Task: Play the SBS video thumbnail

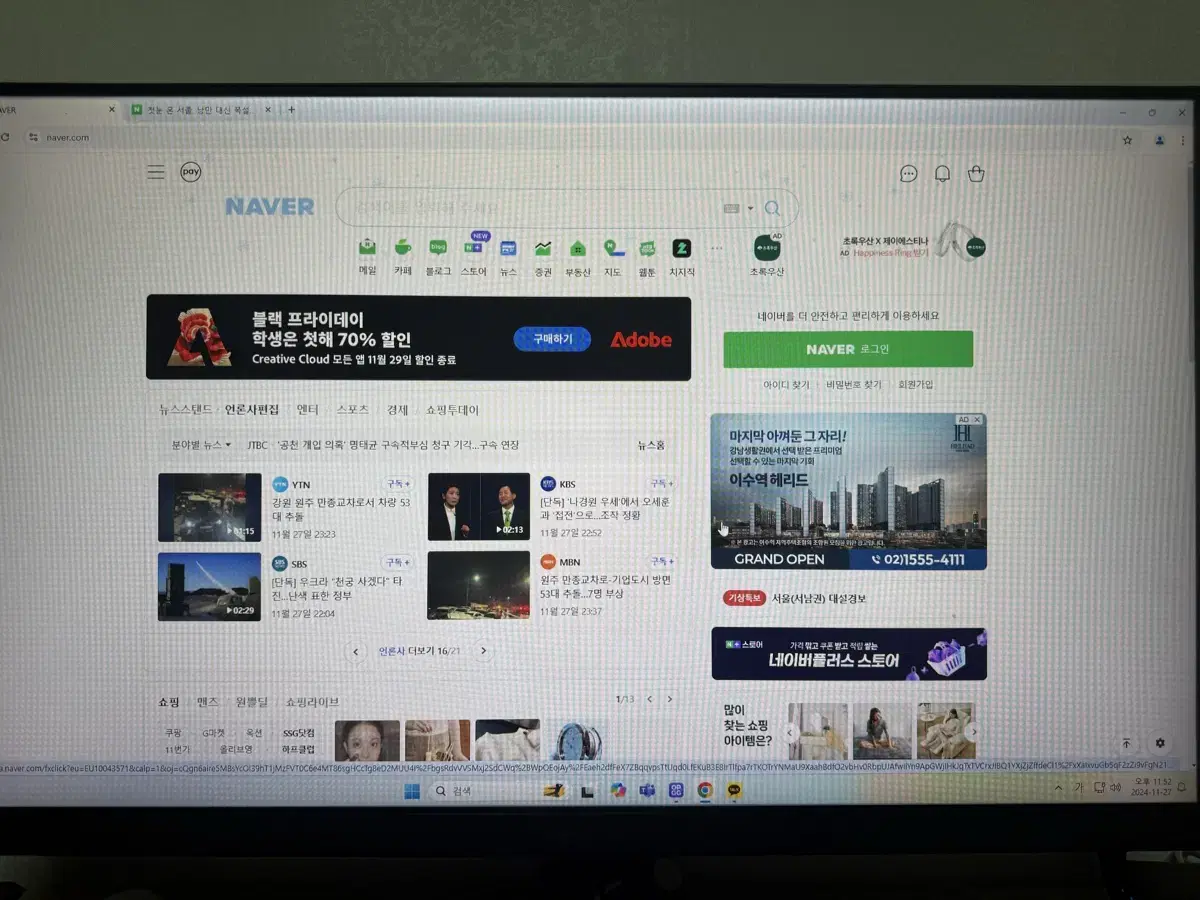Action: point(209,587)
